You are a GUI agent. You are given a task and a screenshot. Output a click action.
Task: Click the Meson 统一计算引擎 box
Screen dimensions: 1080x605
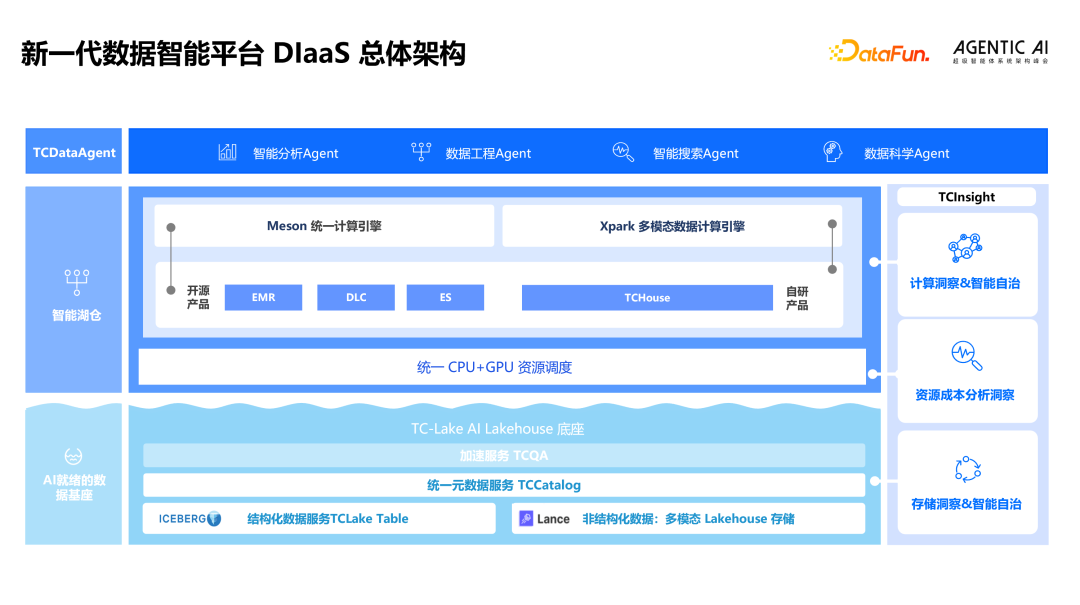(x=324, y=226)
